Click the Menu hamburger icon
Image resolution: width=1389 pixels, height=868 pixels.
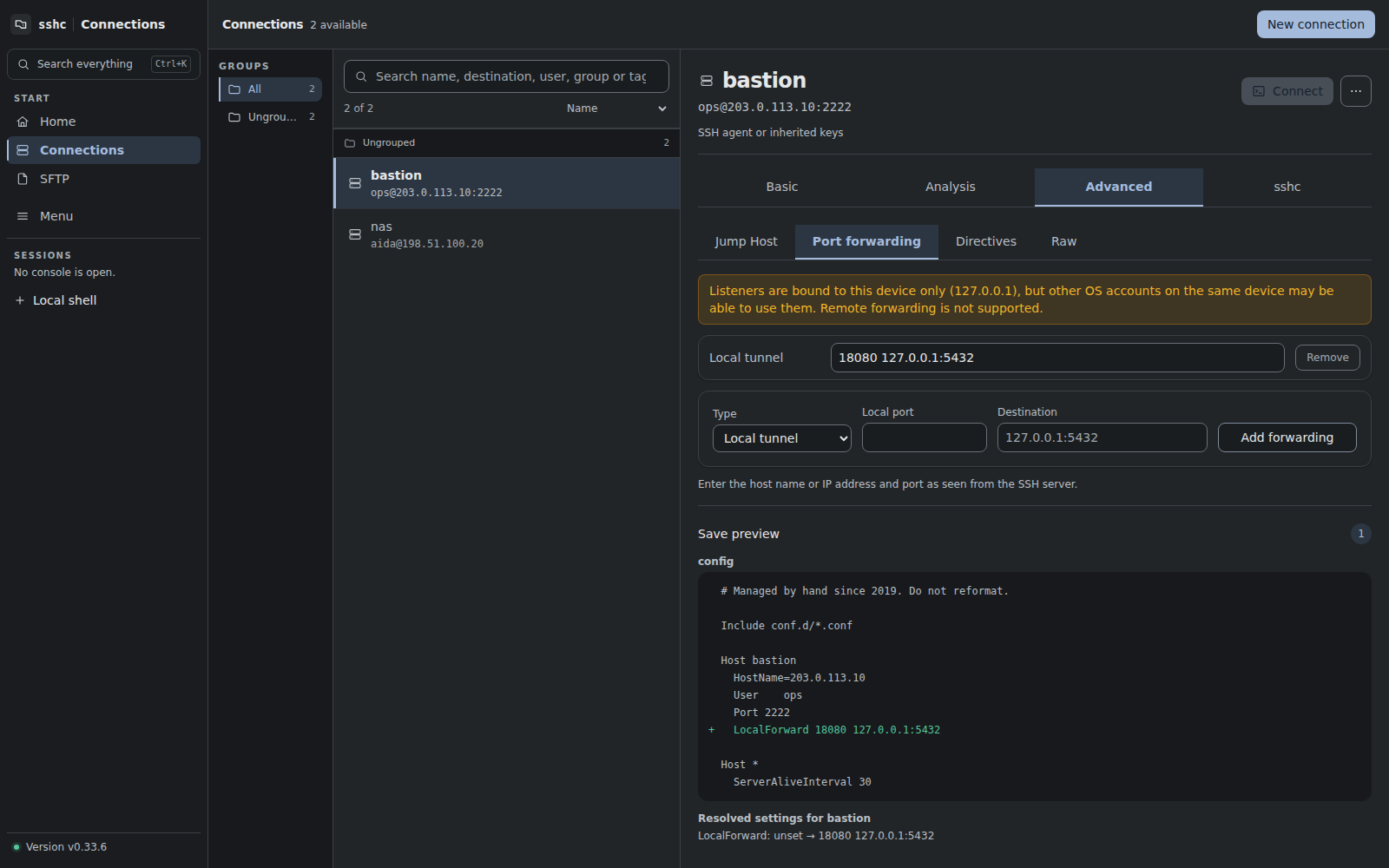[x=23, y=216]
